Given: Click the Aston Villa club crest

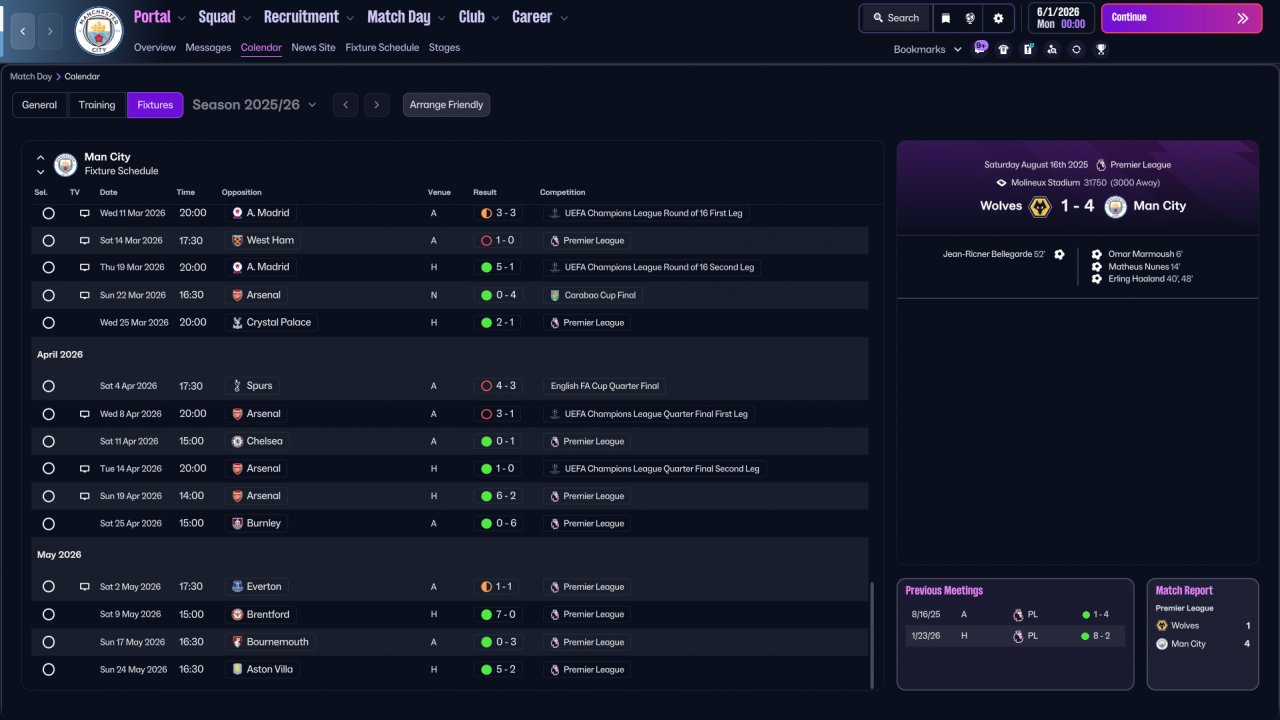Looking at the screenshot, I should pyautogui.click(x=237, y=669).
